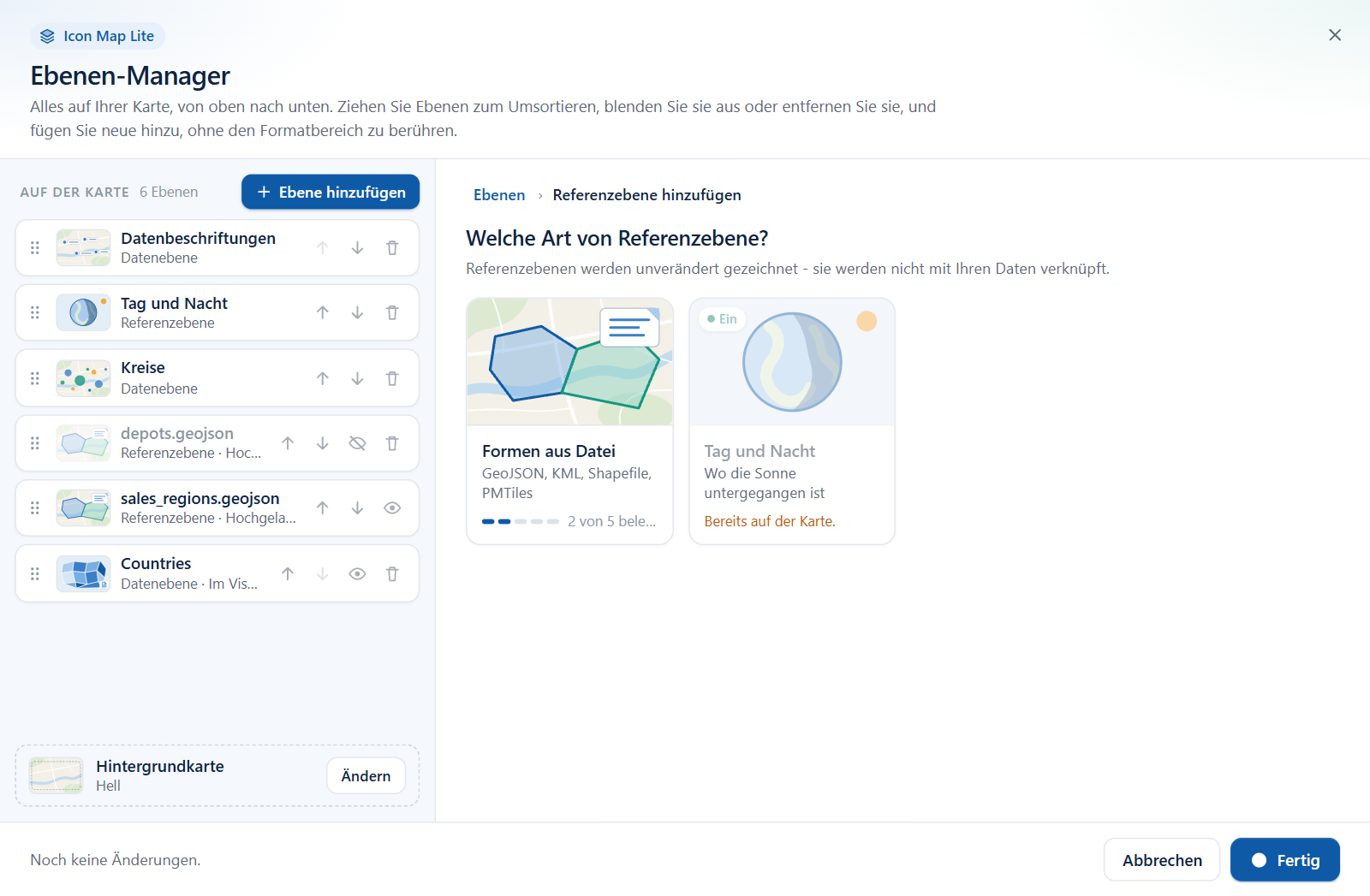This screenshot has height=896, width=1370.
Task: Move Kreise layer down
Action: click(x=357, y=378)
